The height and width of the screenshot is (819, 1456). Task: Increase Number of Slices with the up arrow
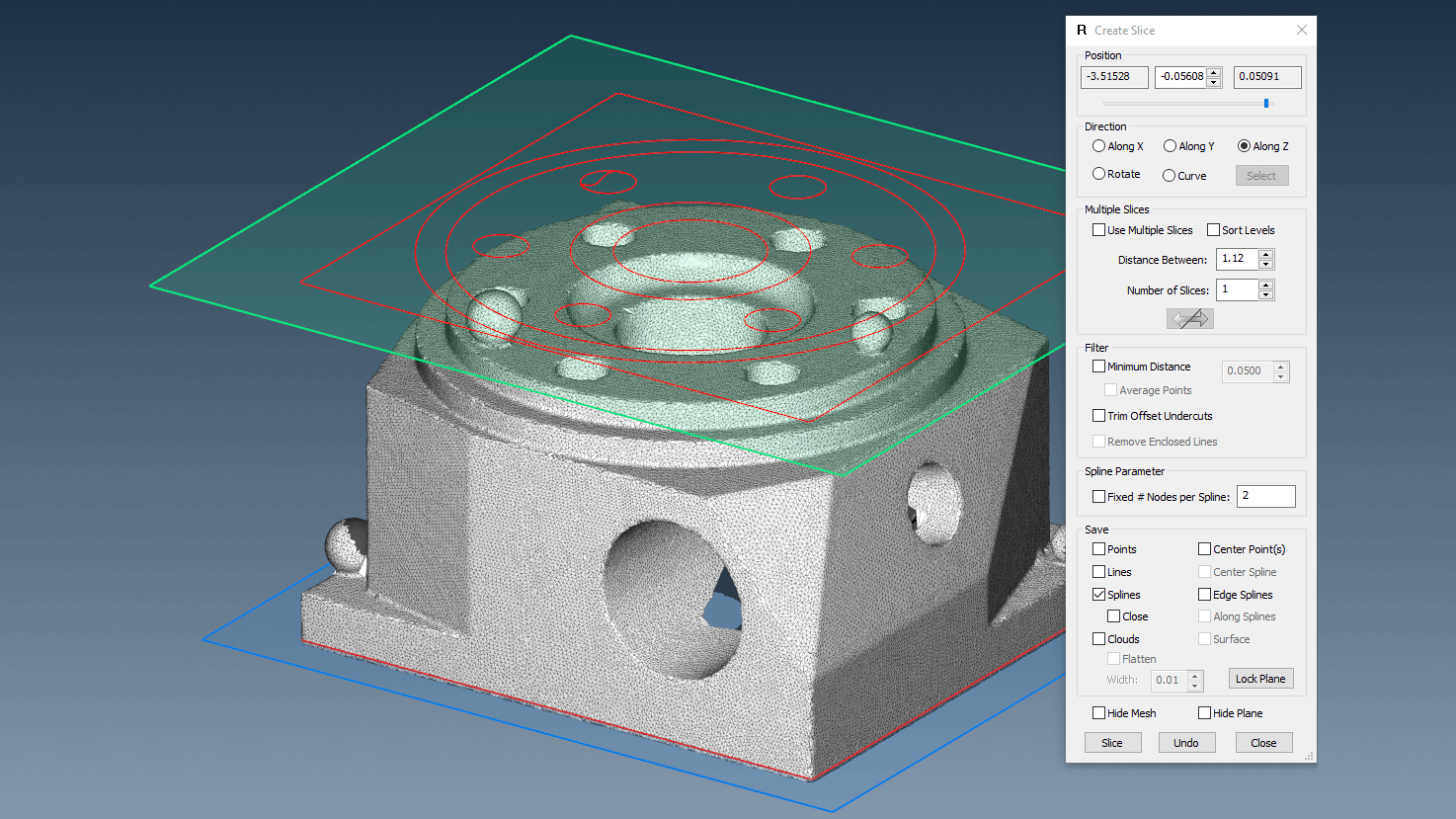pyautogui.click(x=1265, y=285)
